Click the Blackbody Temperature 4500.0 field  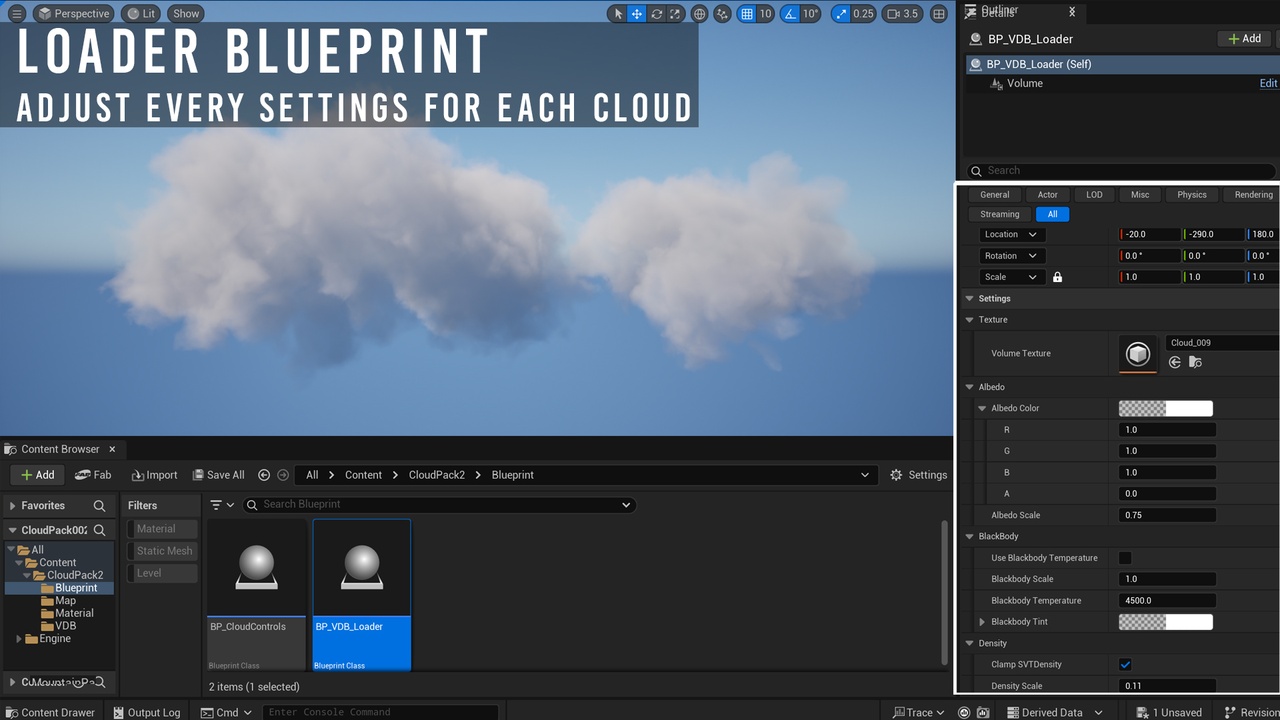(1167, 600)
